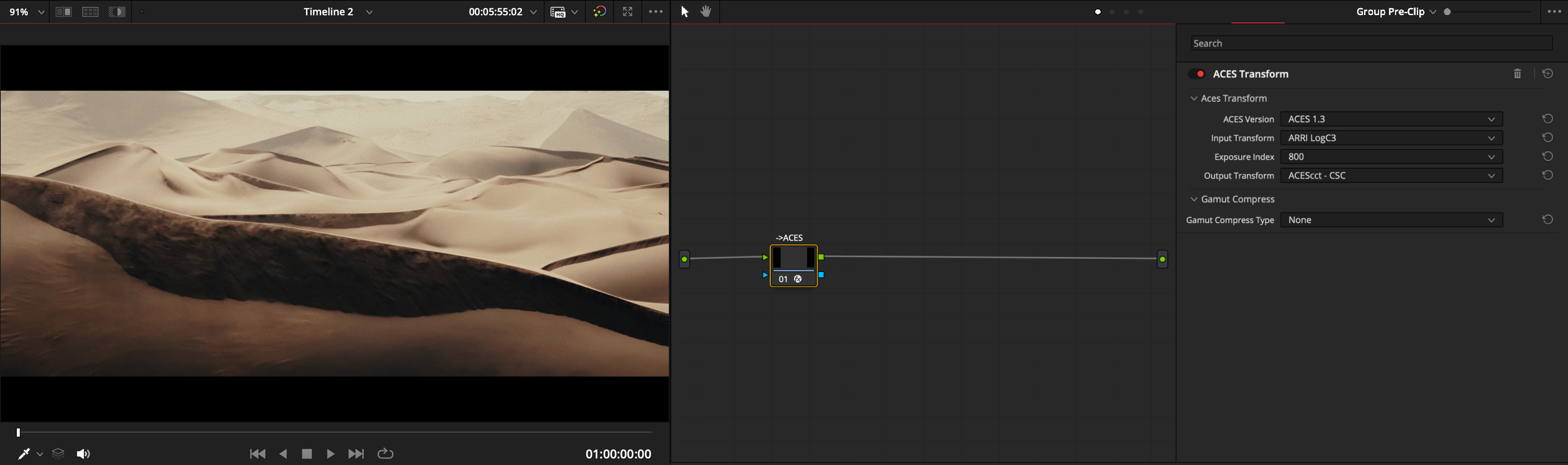
Task: Select the first node graph page dot
Action: pyautogui.click(x=1098, y=12)
